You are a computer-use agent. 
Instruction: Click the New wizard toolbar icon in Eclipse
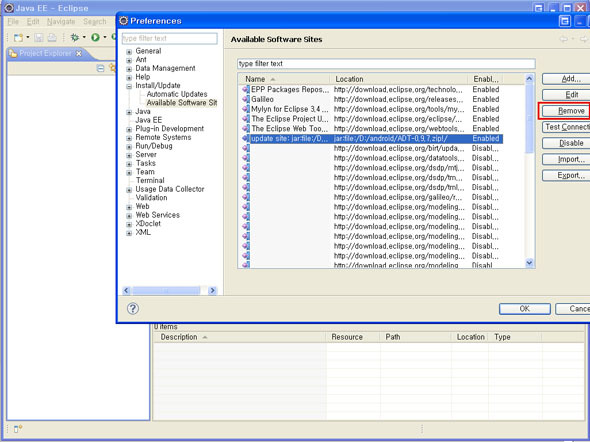pyautogui.click(x=18, y=38)
